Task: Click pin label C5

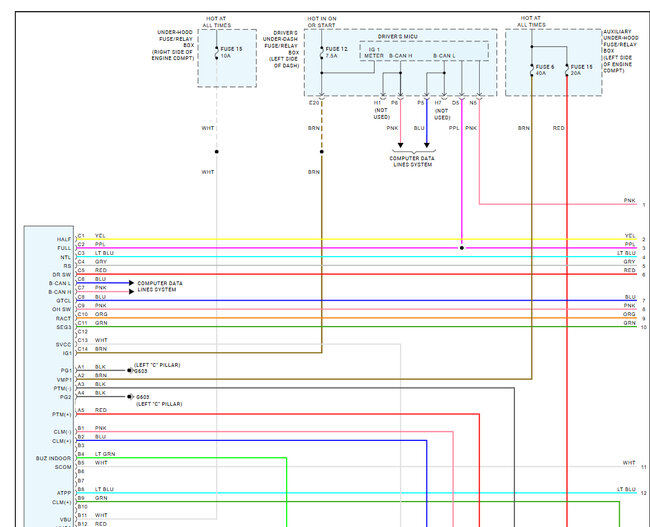Action: pyautogui.click(x=81, y=270)
